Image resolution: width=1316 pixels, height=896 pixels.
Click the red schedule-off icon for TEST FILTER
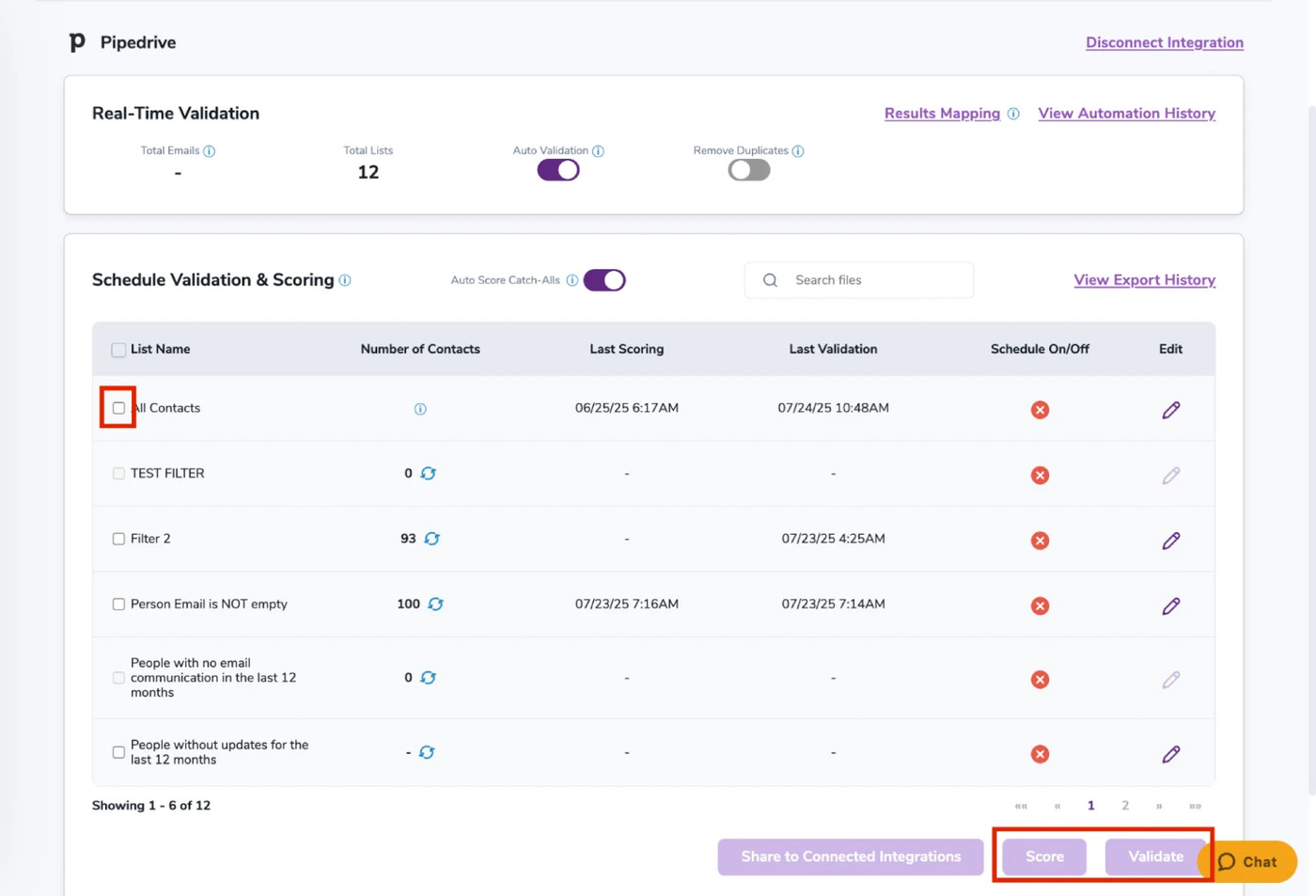(x=1040, y=475)
